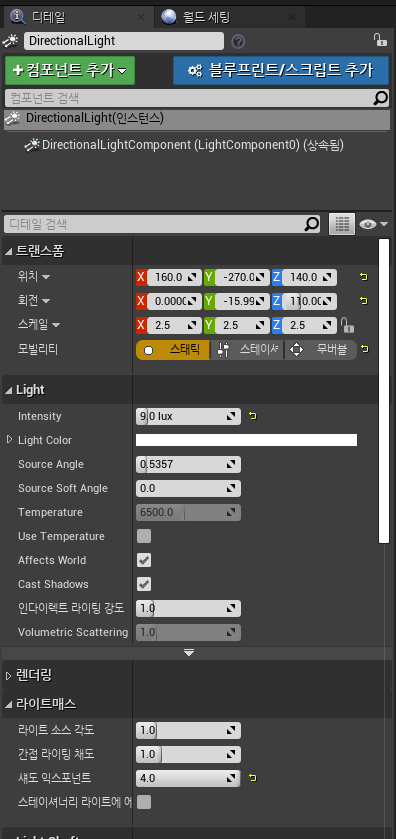Open the Light Color white swatch
The width and height of the screenshot is (396, 839).
[x=246, y=440]
